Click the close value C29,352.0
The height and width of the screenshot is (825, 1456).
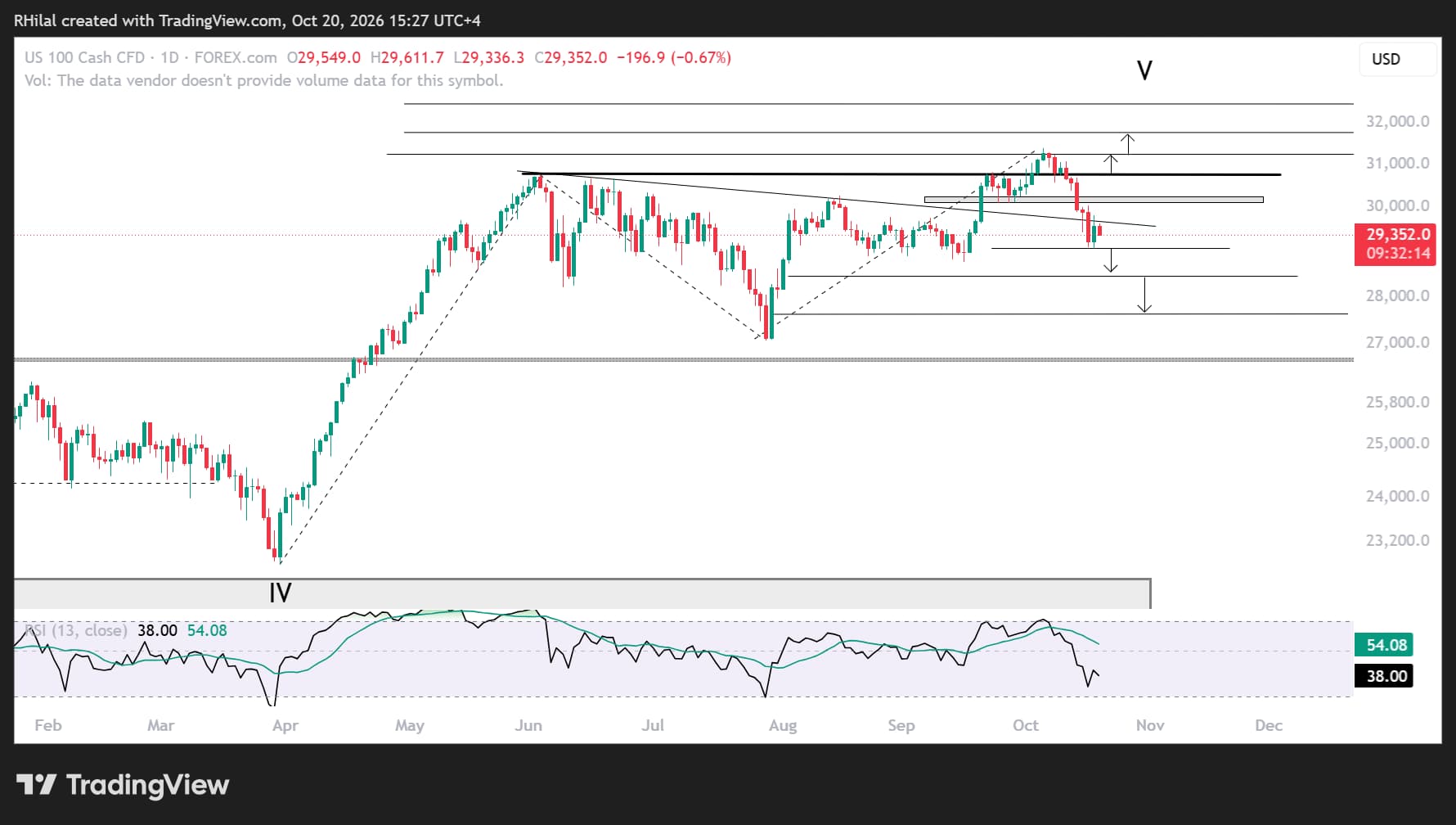[571, 57]
